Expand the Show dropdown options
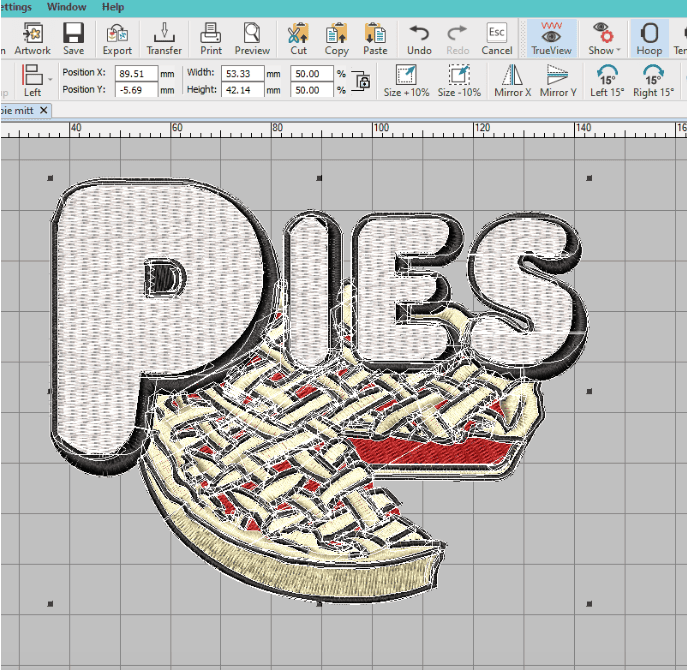This screenshot has height=670, width=687. 618,50
